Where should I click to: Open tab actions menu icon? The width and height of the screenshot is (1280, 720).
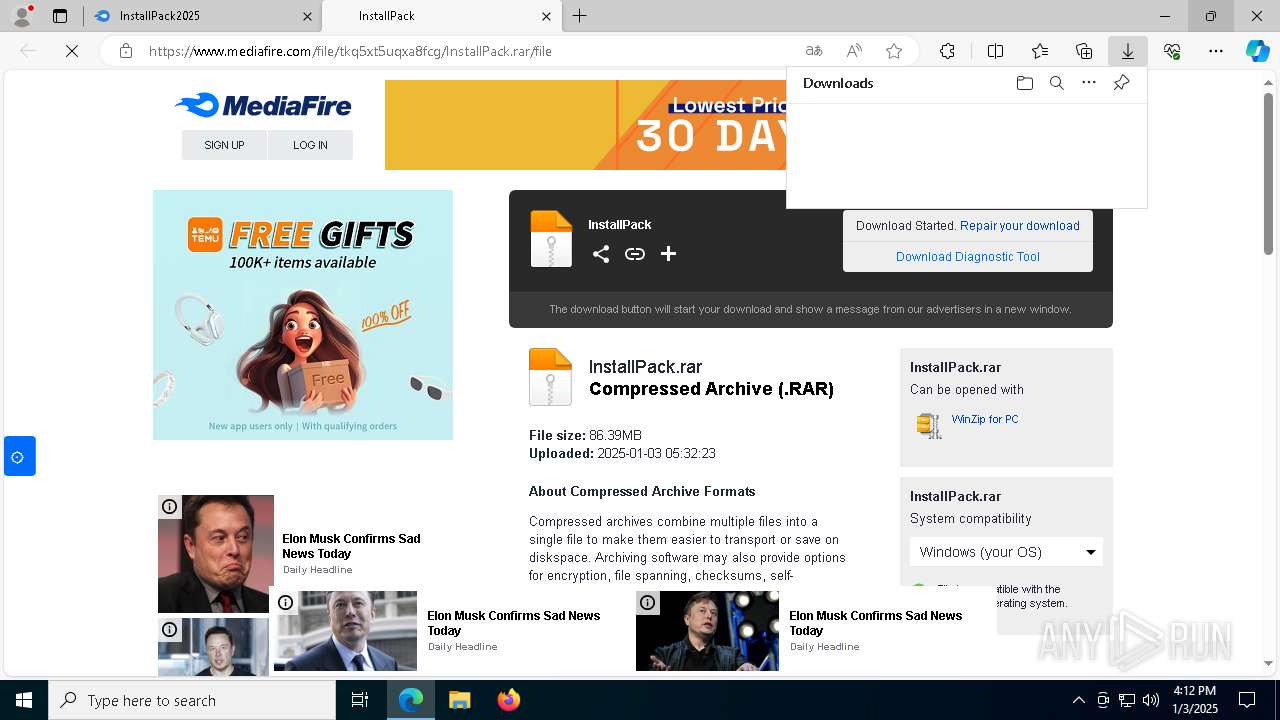coord(60,16)
